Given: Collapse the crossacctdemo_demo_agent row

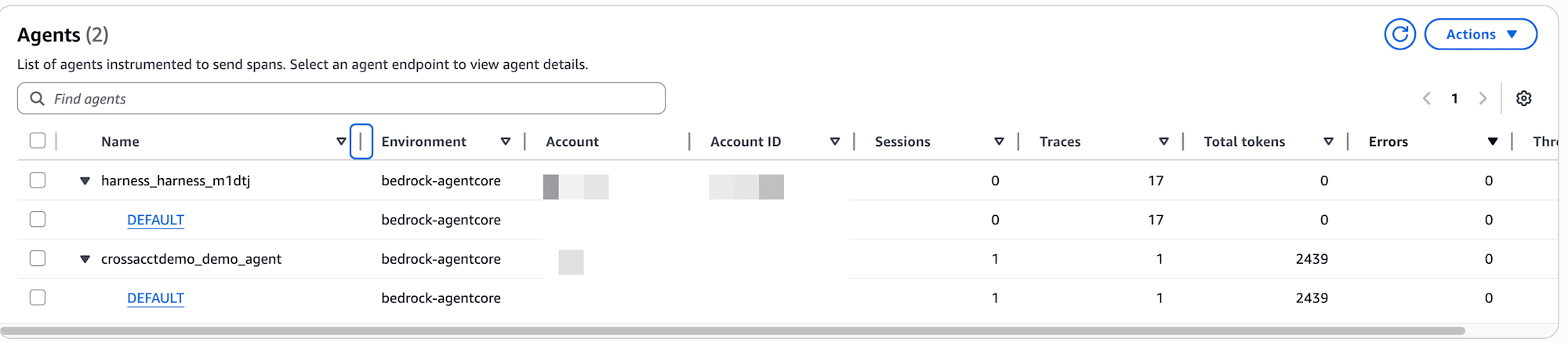Looking at the screenshot, I should pyautogui.click(x=85, y=260).
